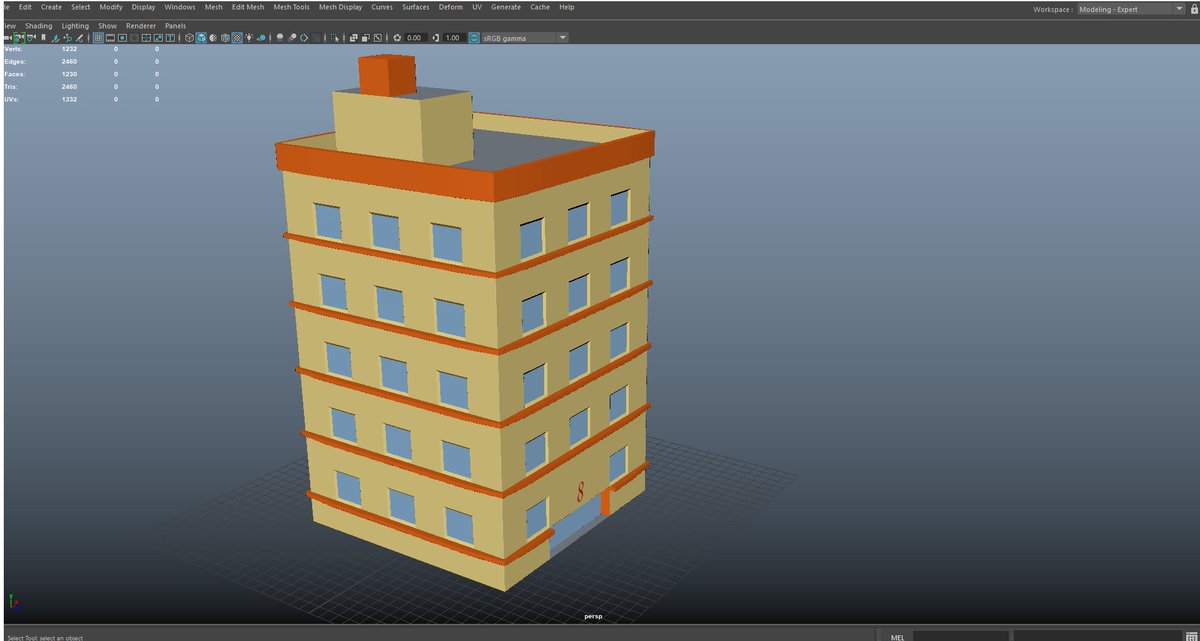This screenshot has width=1200, height=641.
Task: Open the Edit menu
Action: click(x=26, y=7)
